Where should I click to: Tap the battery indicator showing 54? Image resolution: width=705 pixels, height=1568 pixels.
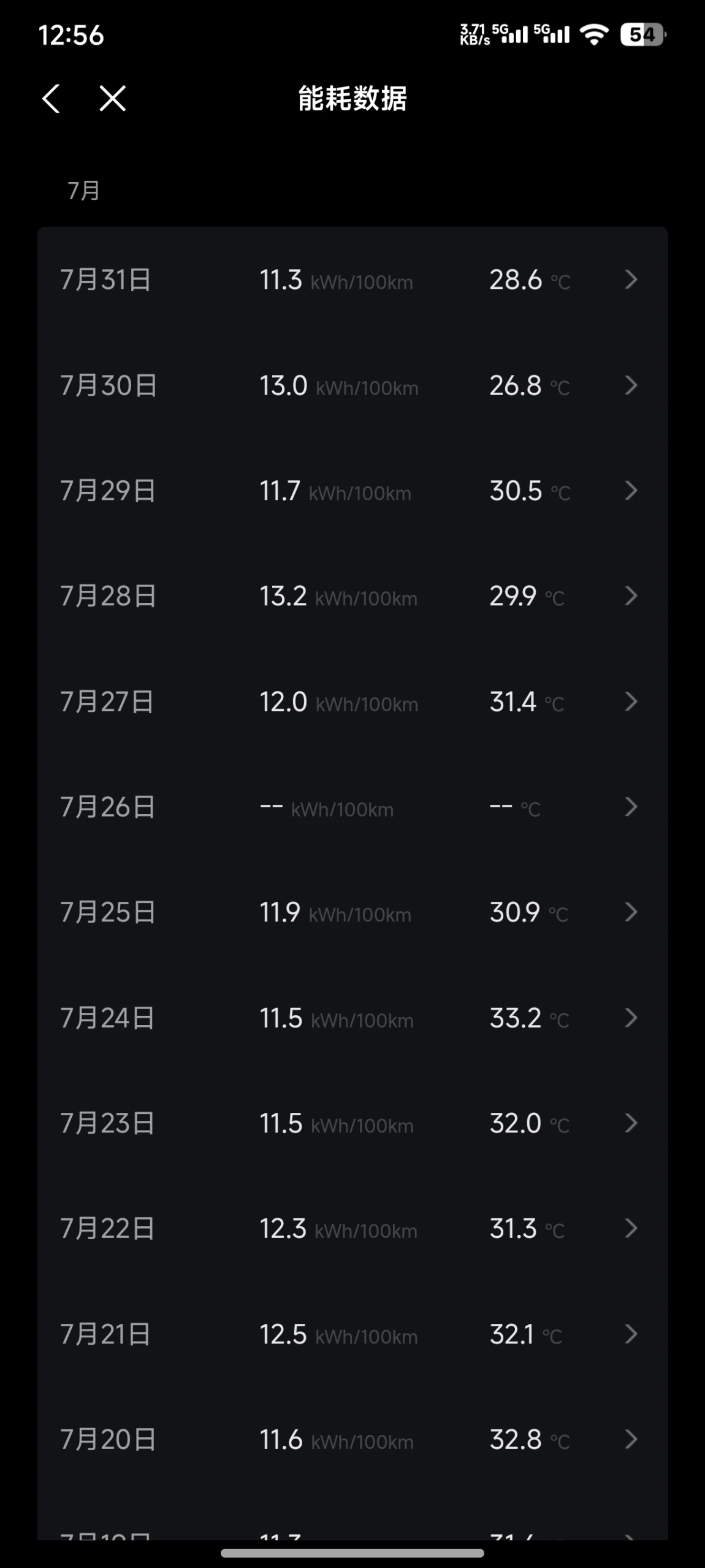[x=642, y=34]
